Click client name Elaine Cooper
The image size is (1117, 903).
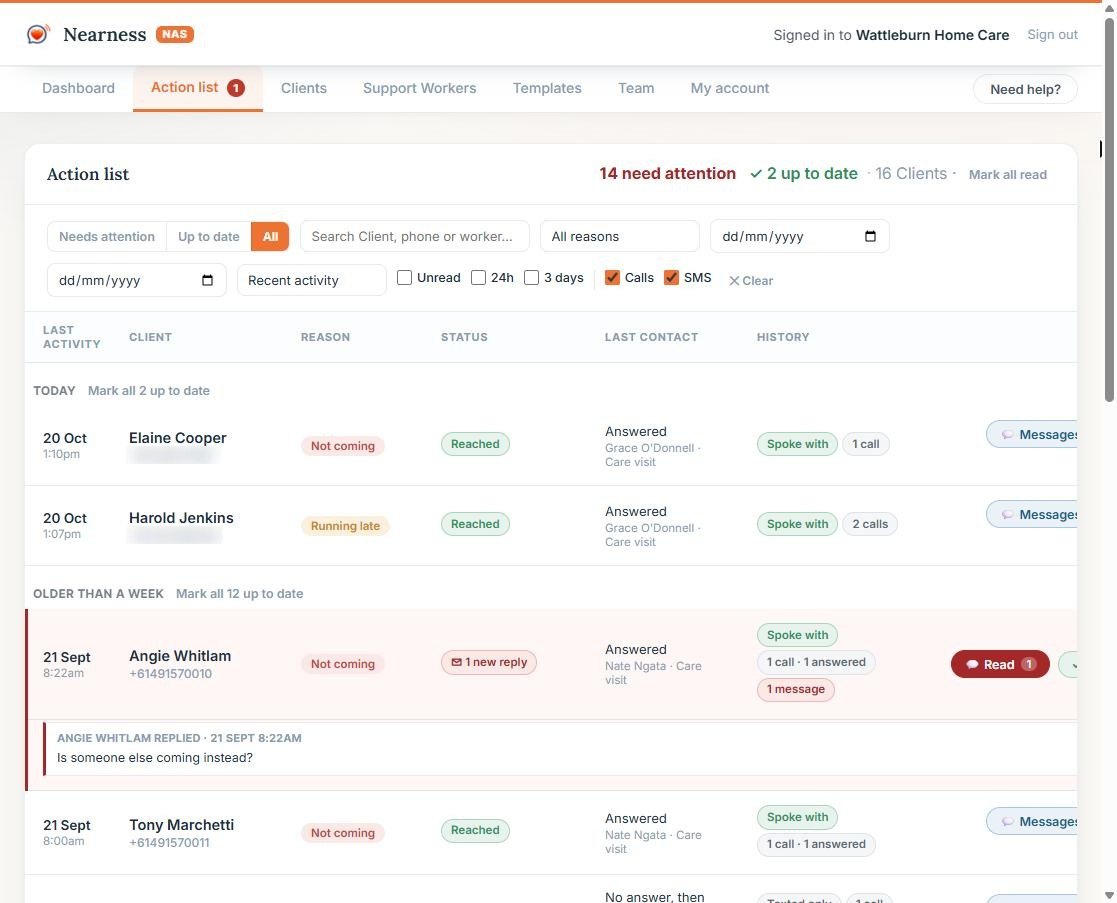click(x=177, y=438)
